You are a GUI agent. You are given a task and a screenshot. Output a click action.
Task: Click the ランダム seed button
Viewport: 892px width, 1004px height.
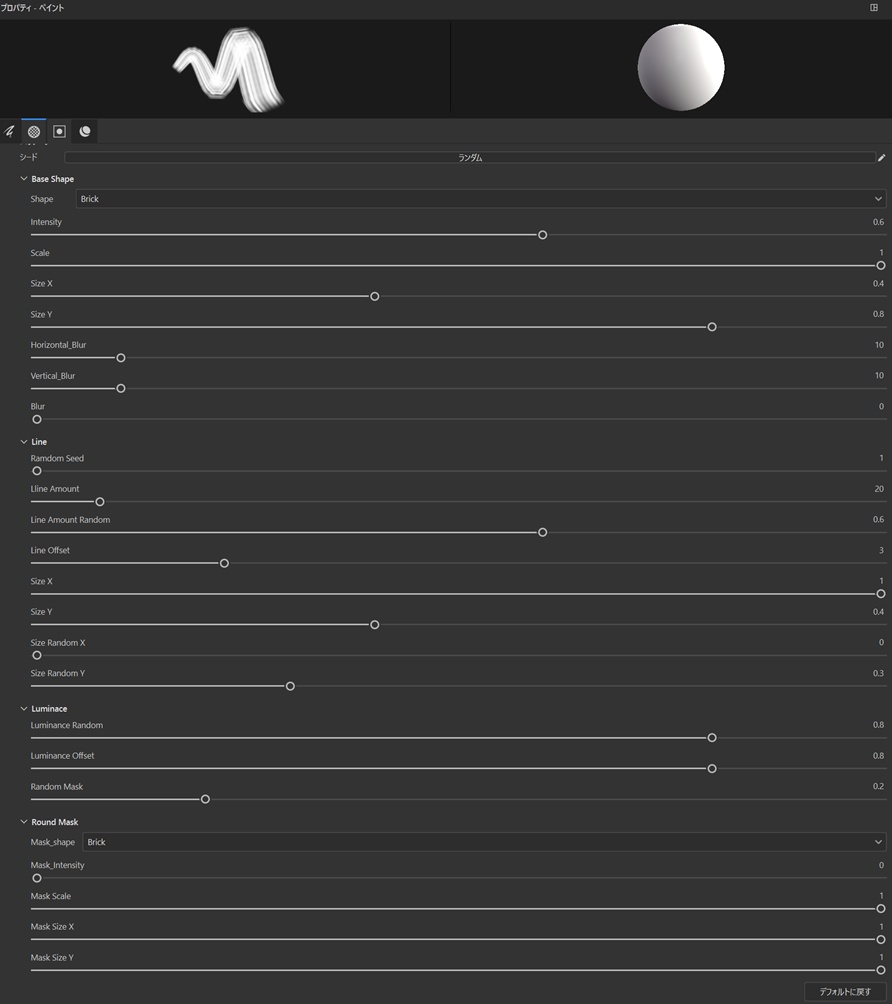tap(470, 157)
